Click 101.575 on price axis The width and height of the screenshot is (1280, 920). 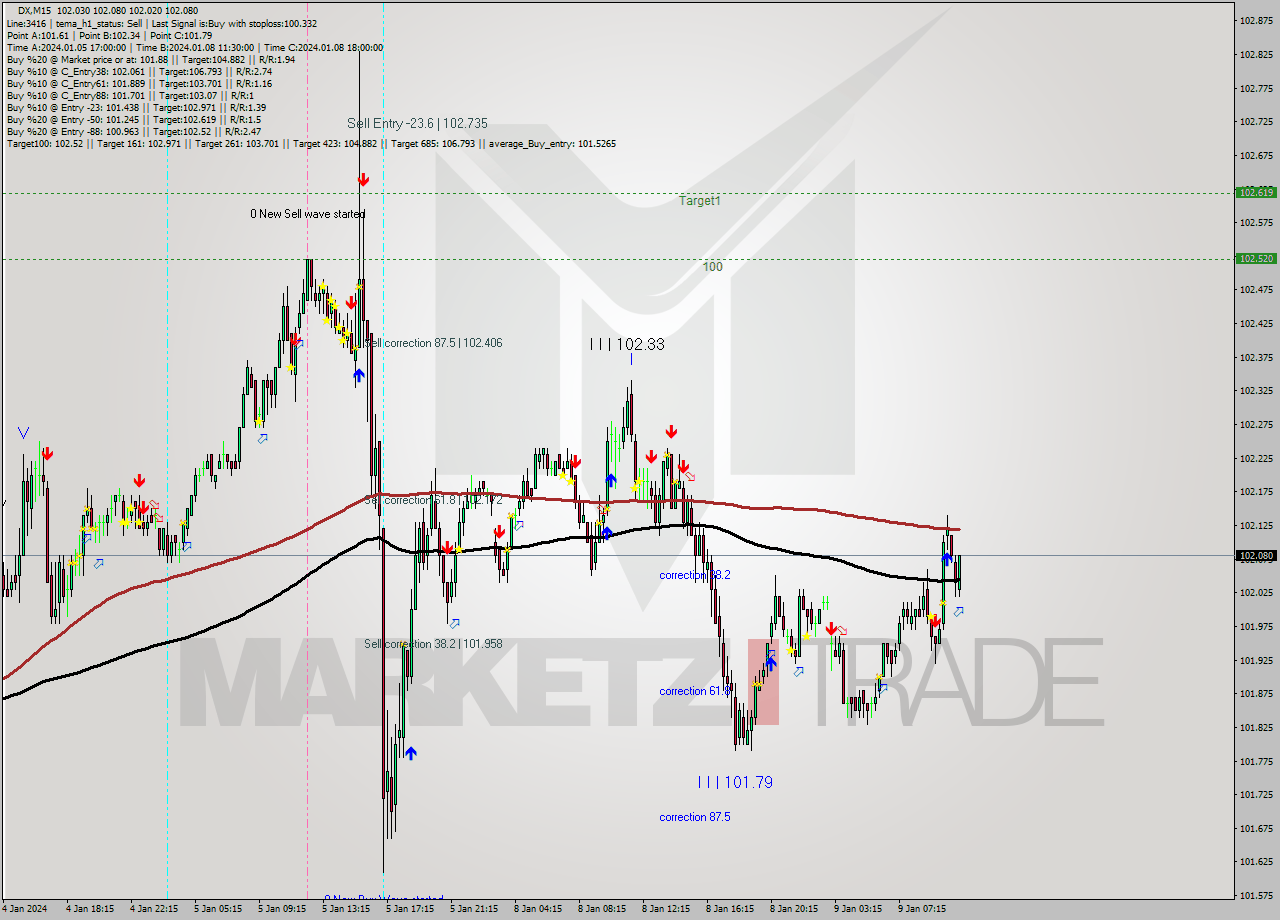point(1258,895)
